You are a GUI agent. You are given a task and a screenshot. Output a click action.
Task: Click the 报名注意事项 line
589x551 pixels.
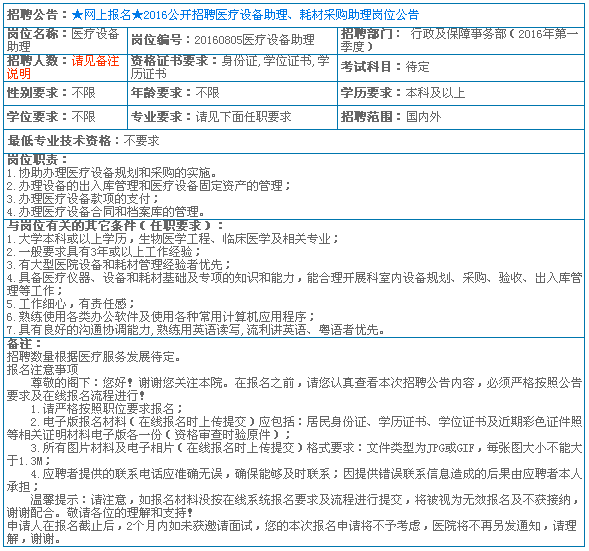(42, 370)
